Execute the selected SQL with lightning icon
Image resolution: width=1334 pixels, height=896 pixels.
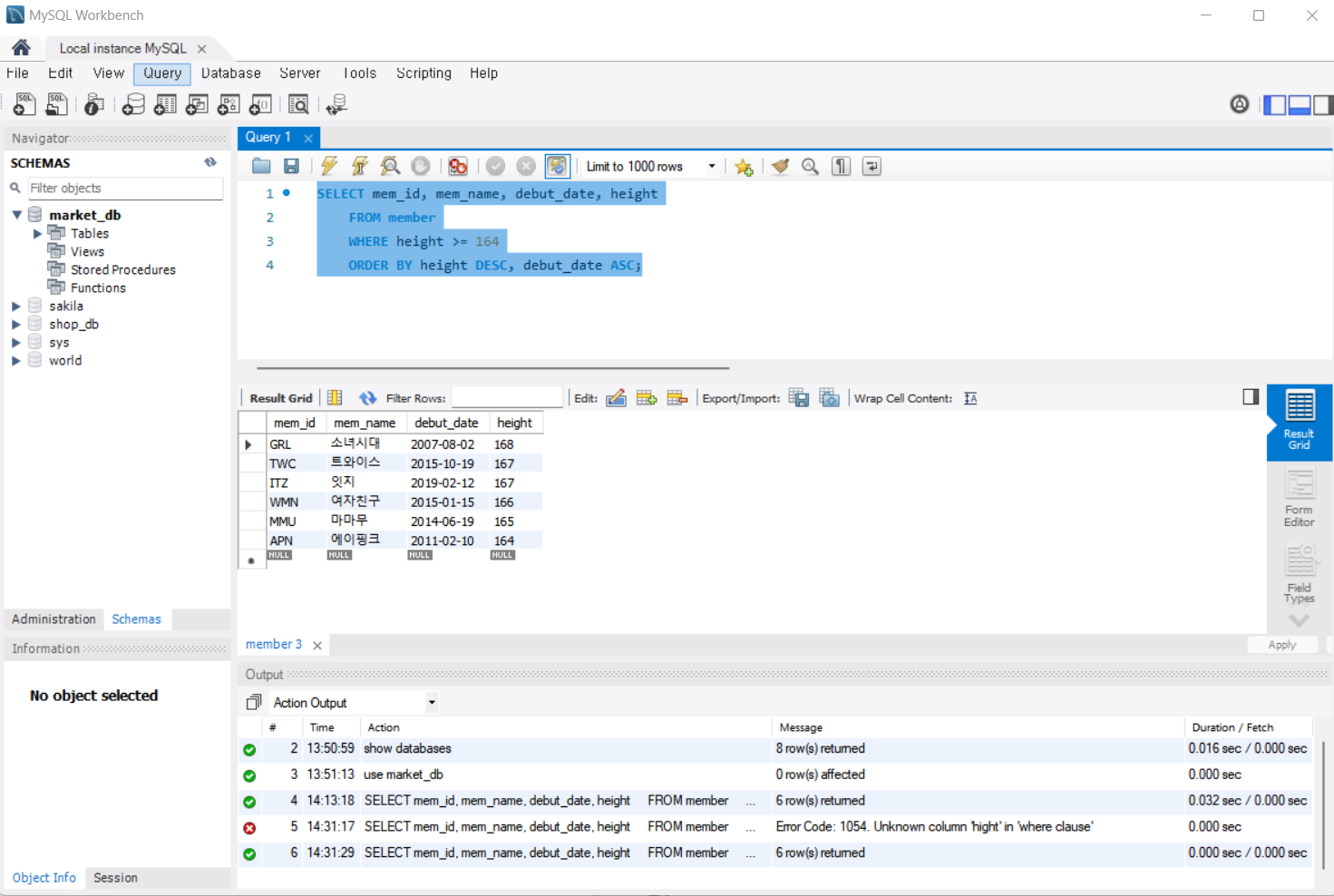point(329,166)
